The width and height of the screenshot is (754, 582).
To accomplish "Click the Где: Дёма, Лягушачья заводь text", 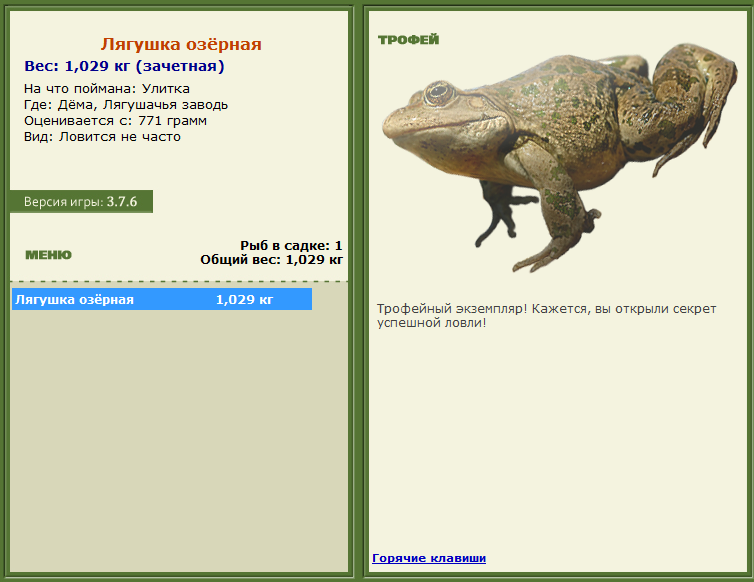I will coord(126,104).
